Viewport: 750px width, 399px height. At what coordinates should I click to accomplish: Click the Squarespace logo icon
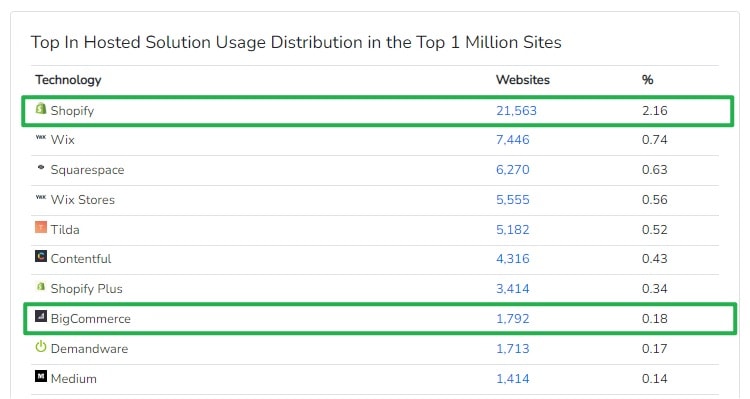(x=41, y=167)
